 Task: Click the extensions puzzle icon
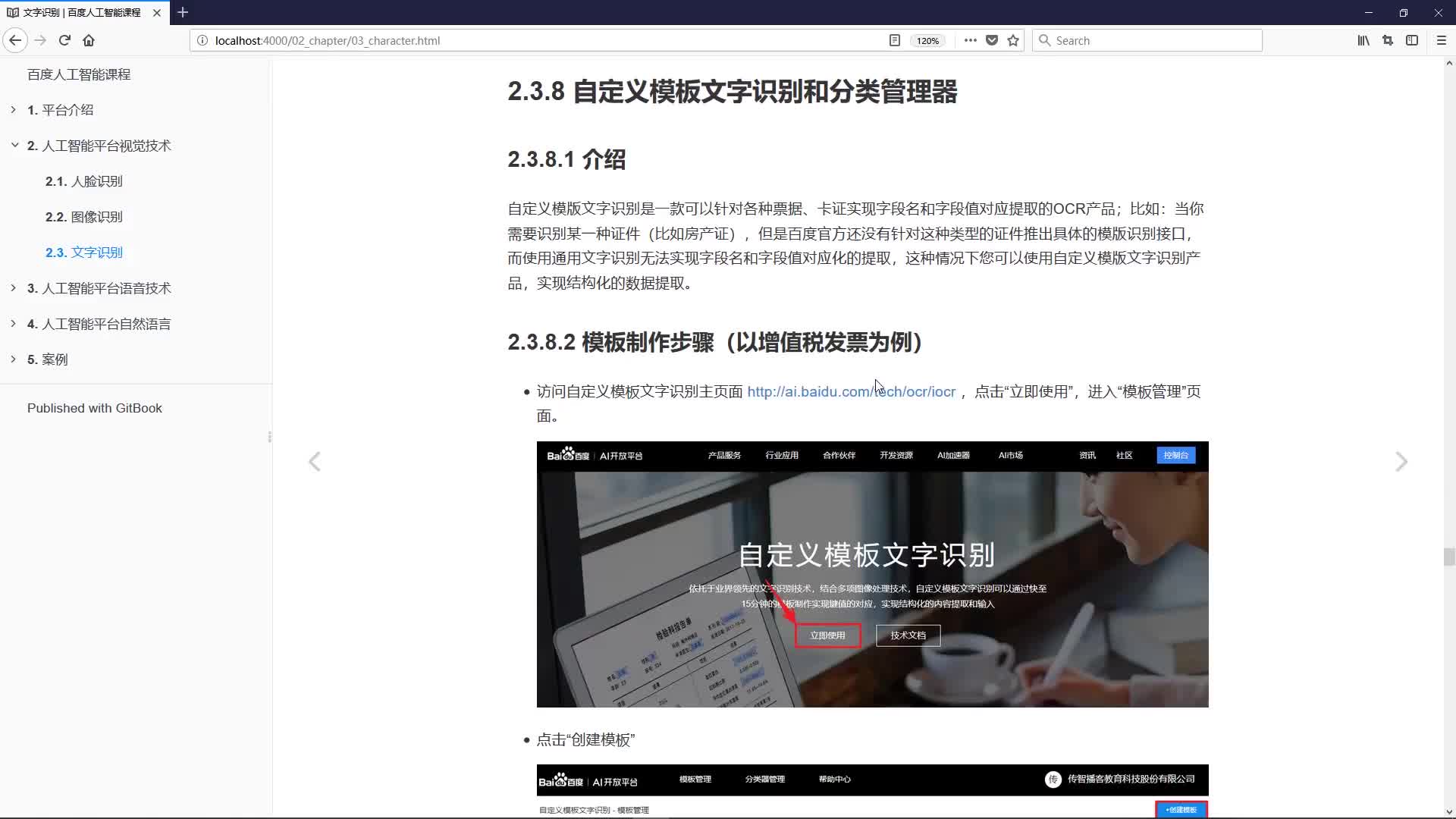1389,40
